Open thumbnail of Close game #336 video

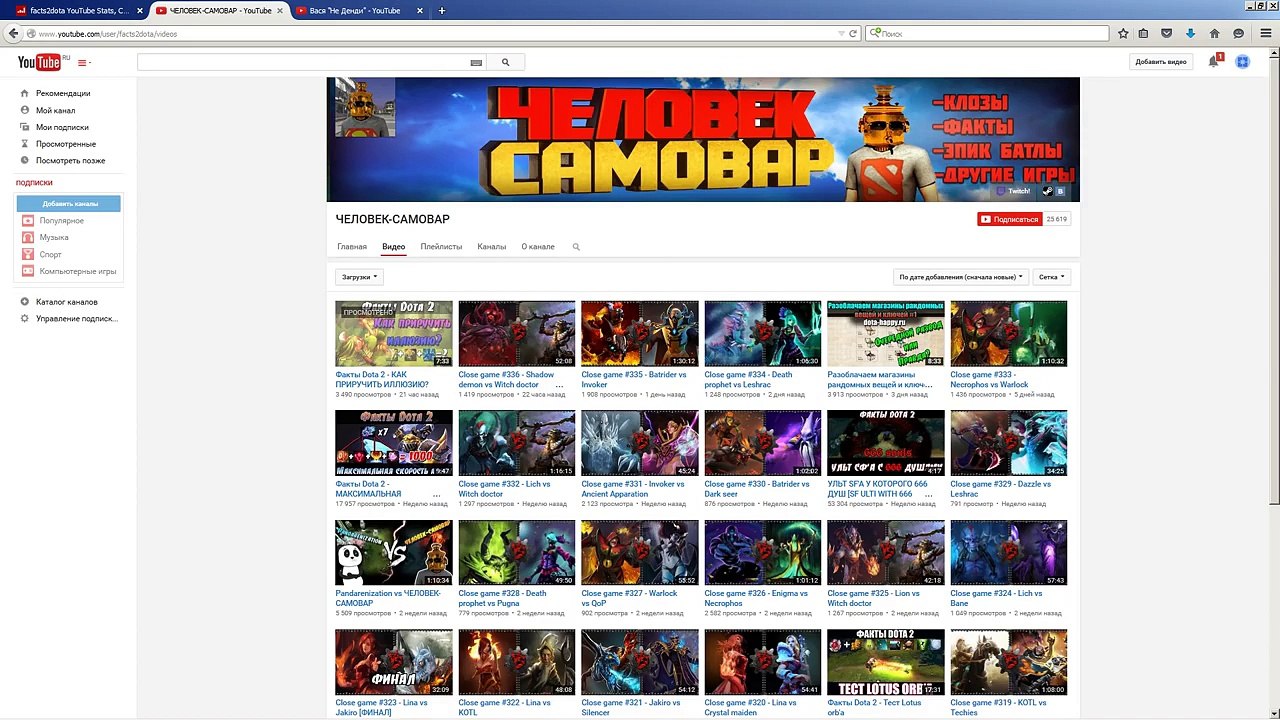(517, 334)
